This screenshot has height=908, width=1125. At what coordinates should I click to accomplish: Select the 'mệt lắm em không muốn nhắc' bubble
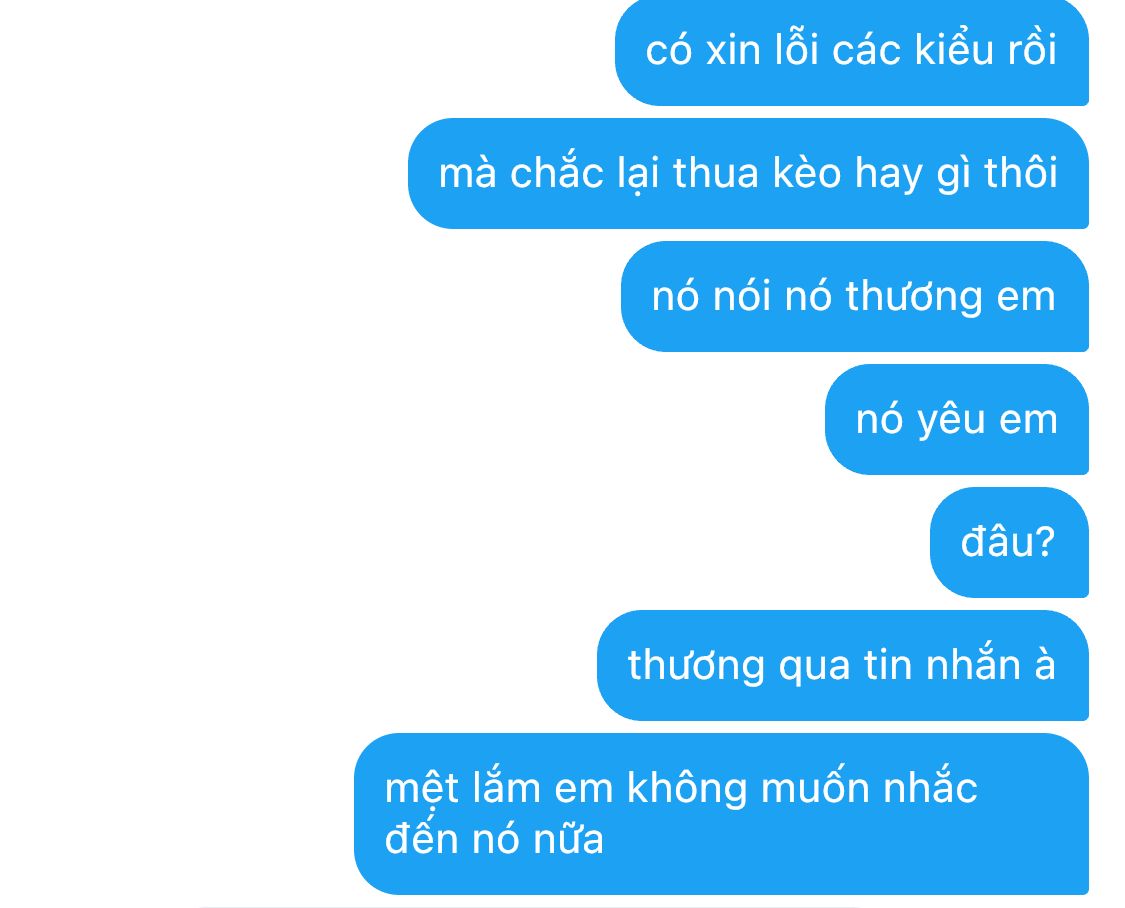pyautogui.click(x=721, y=814)
